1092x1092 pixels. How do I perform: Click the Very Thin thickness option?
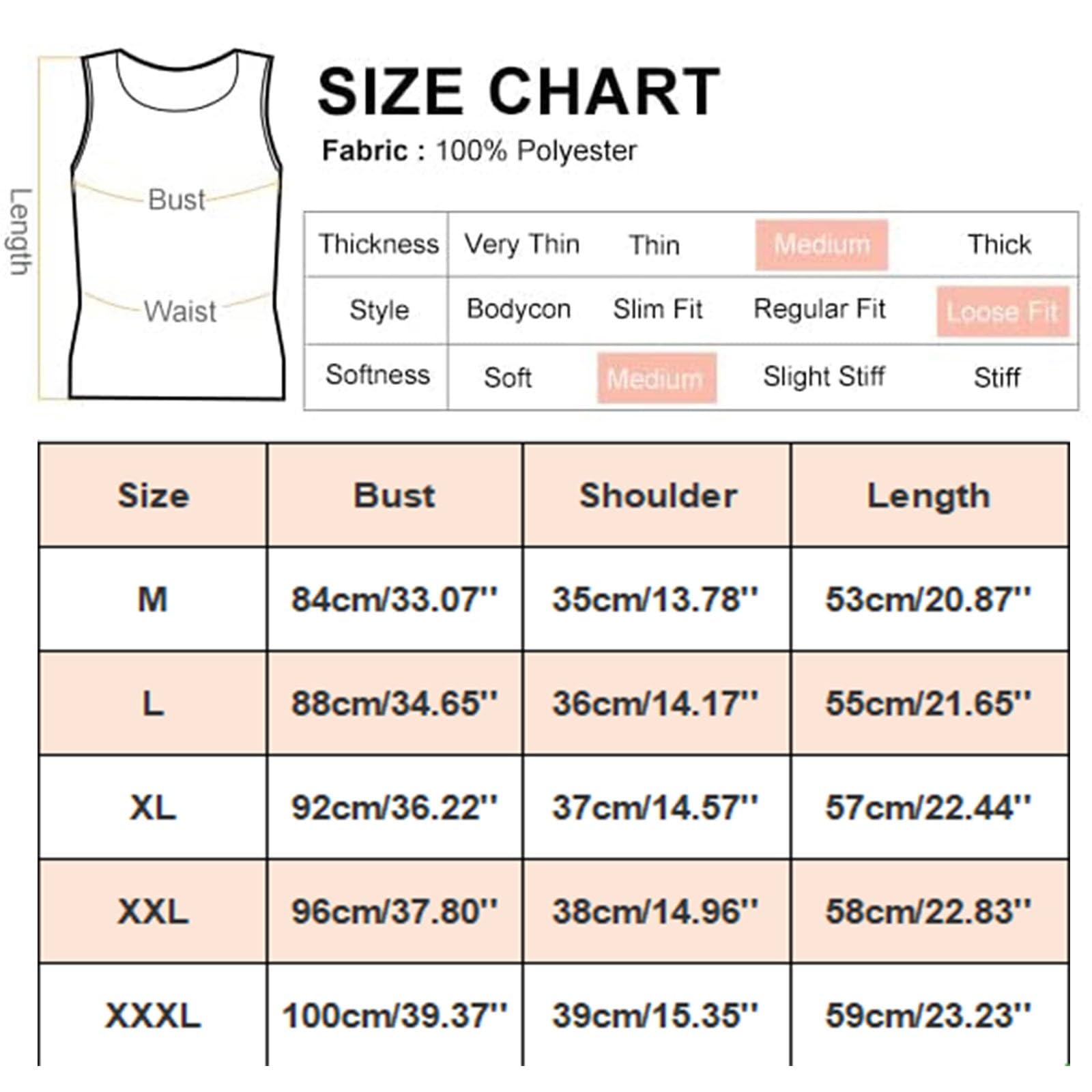pos(522,244)
